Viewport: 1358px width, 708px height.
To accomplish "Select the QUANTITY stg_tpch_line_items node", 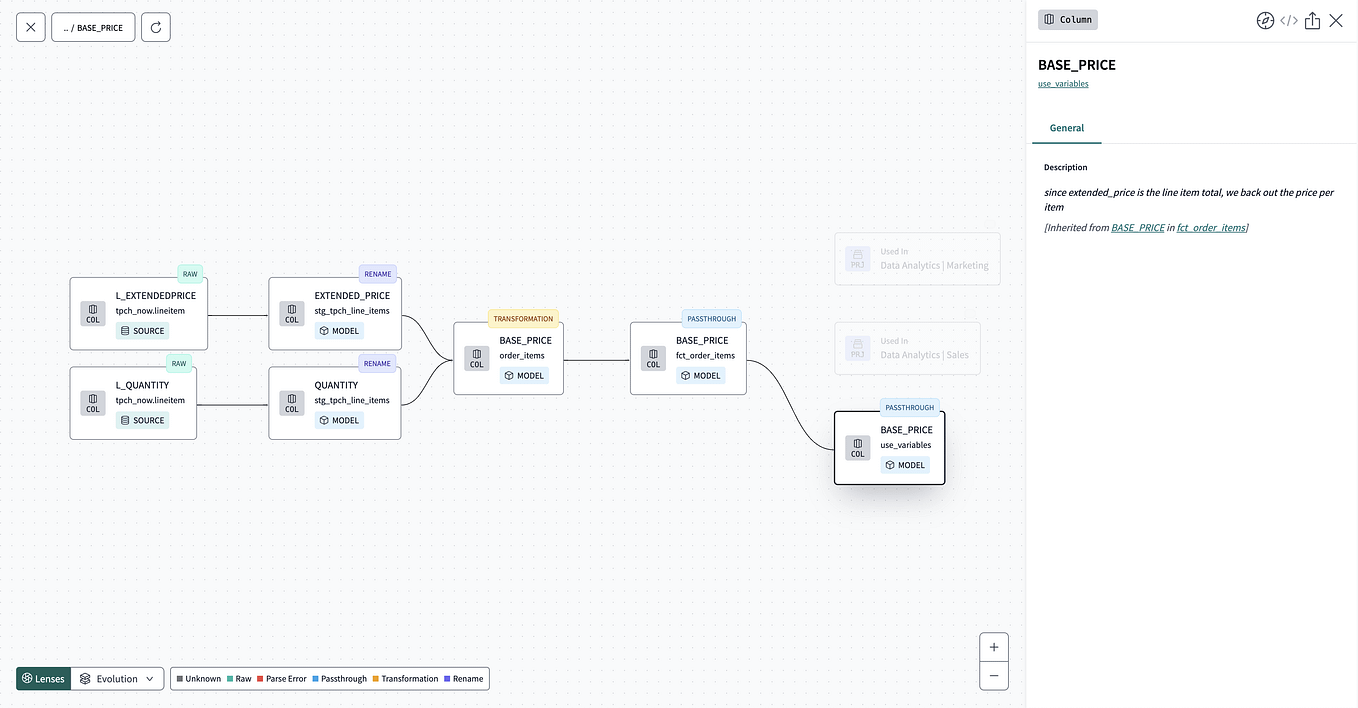I will (x=335, y=403).
